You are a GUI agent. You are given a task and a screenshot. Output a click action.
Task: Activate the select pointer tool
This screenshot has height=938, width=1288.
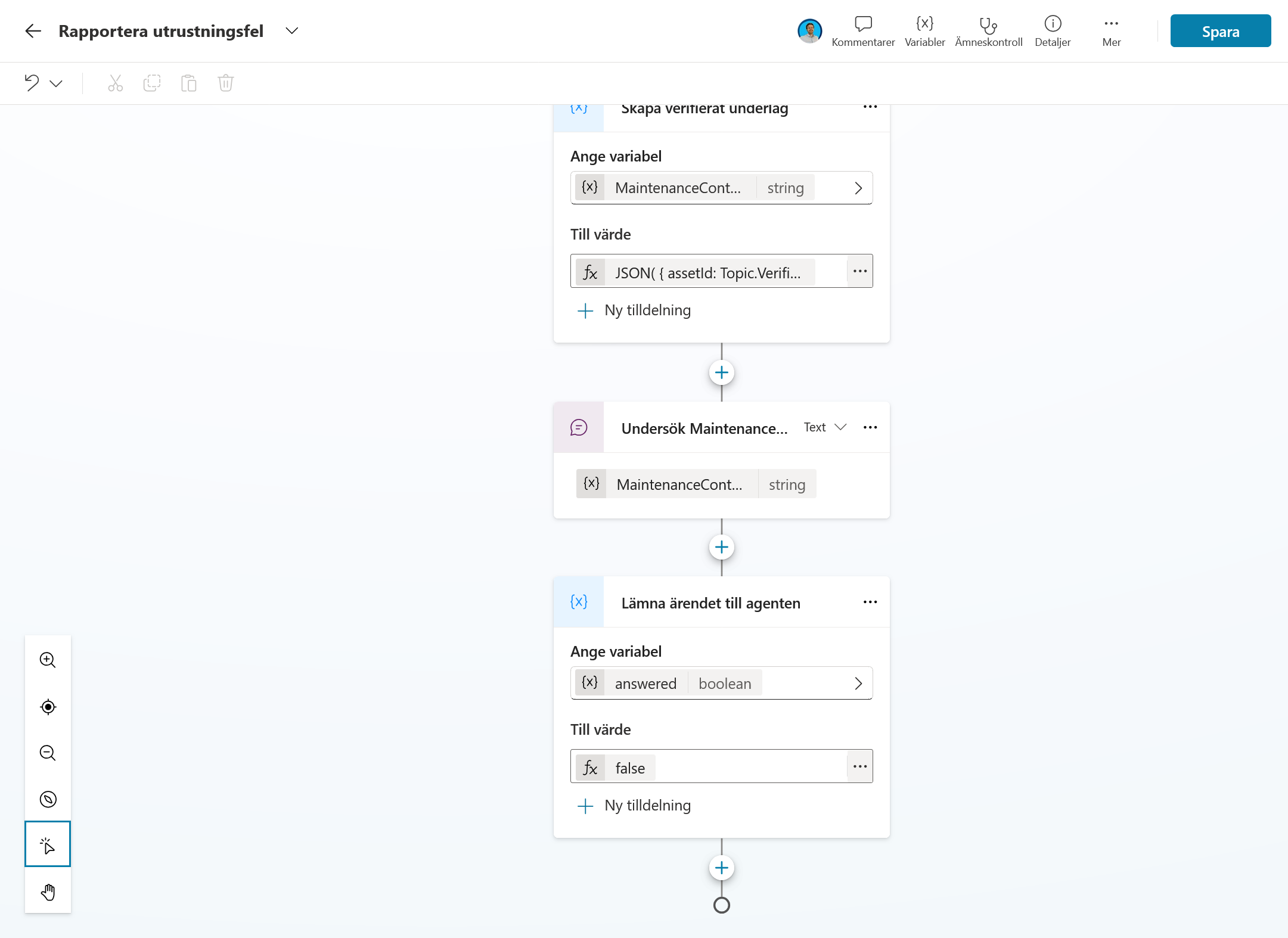[48, 844]
